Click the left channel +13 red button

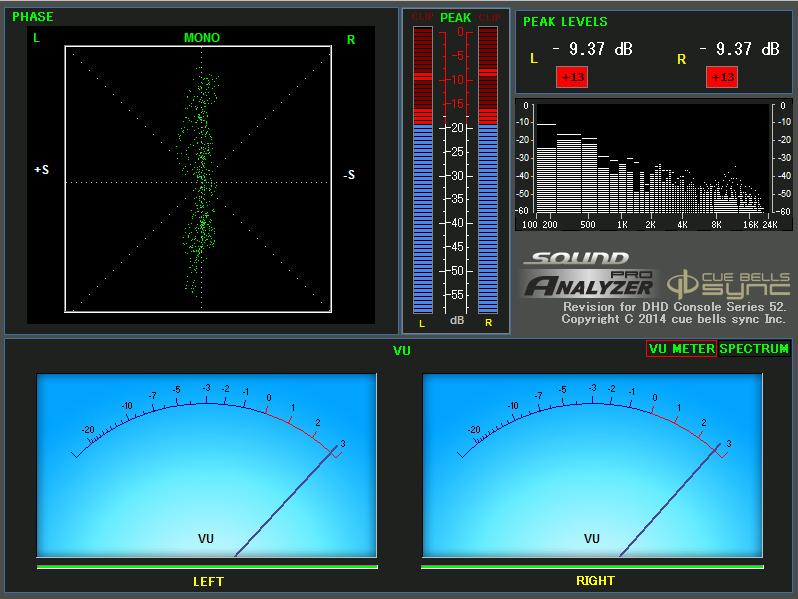[x=574, y=78]
